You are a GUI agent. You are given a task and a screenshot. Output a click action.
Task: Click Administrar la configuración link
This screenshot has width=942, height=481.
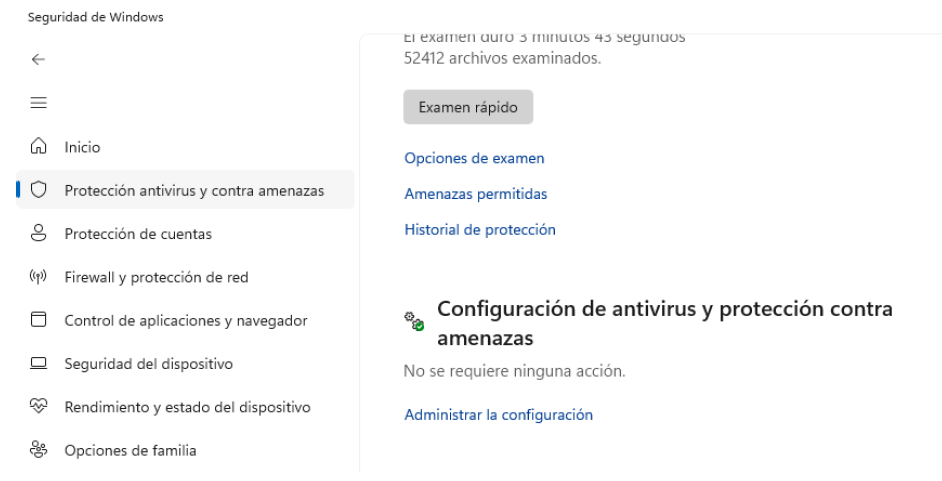click(x=498, y=415)
